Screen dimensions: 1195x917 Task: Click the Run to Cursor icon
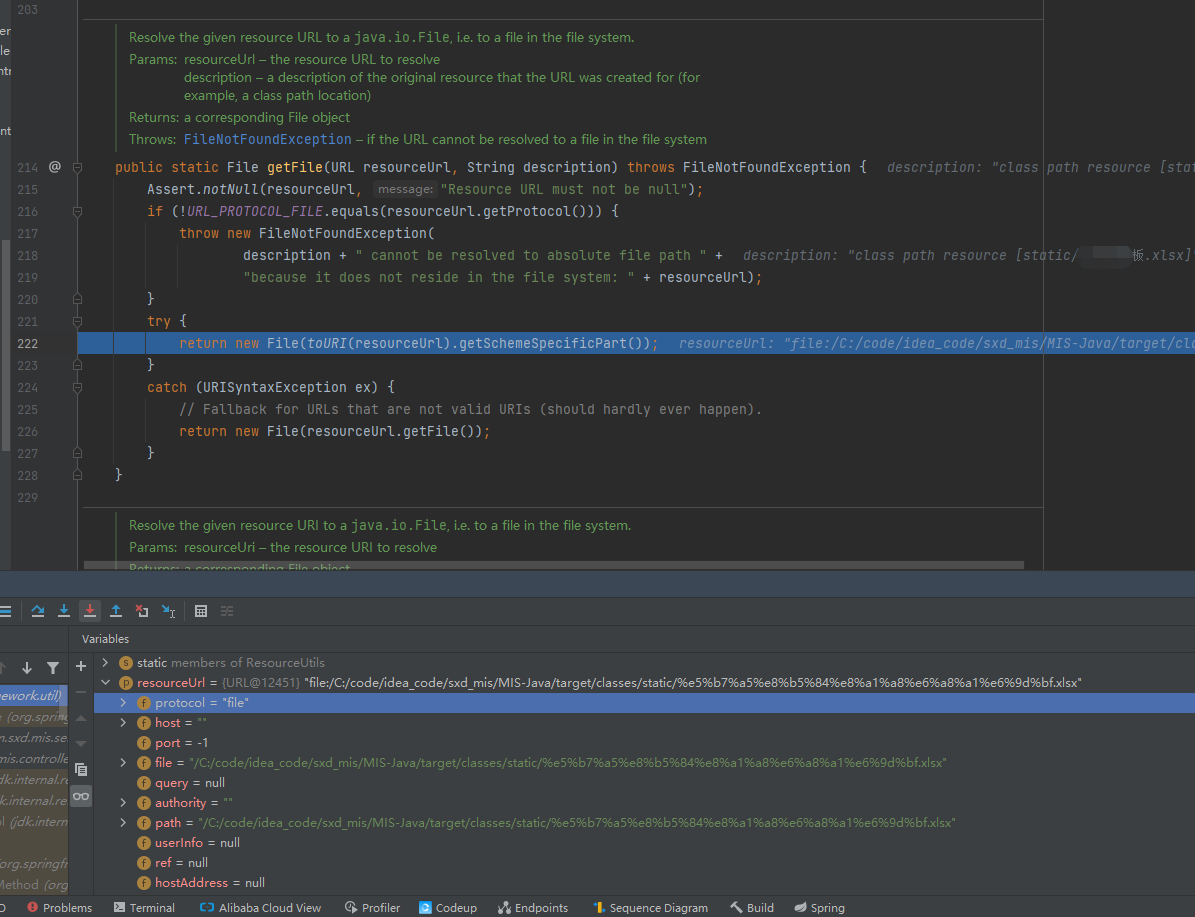[168, 611]
